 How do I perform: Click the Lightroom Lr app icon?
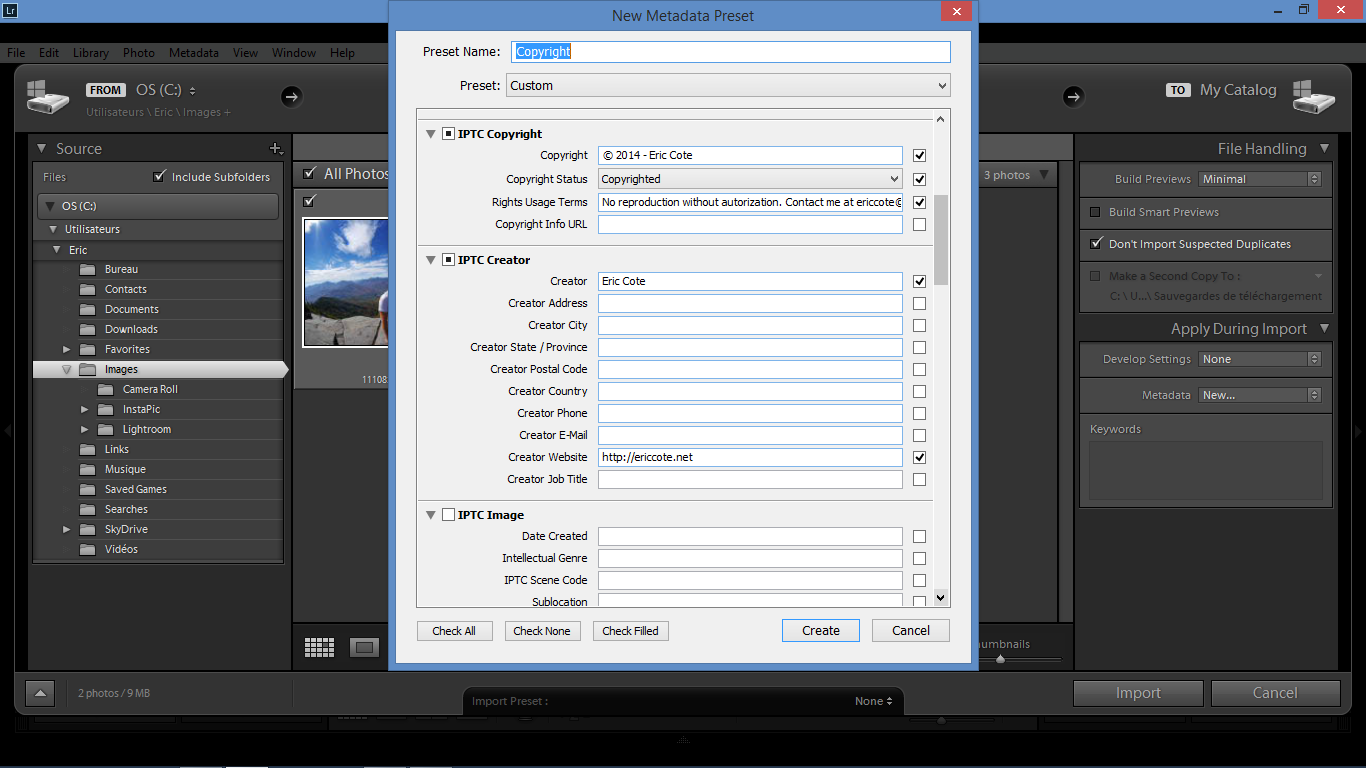pyautogui.click(x=10, y=10)
